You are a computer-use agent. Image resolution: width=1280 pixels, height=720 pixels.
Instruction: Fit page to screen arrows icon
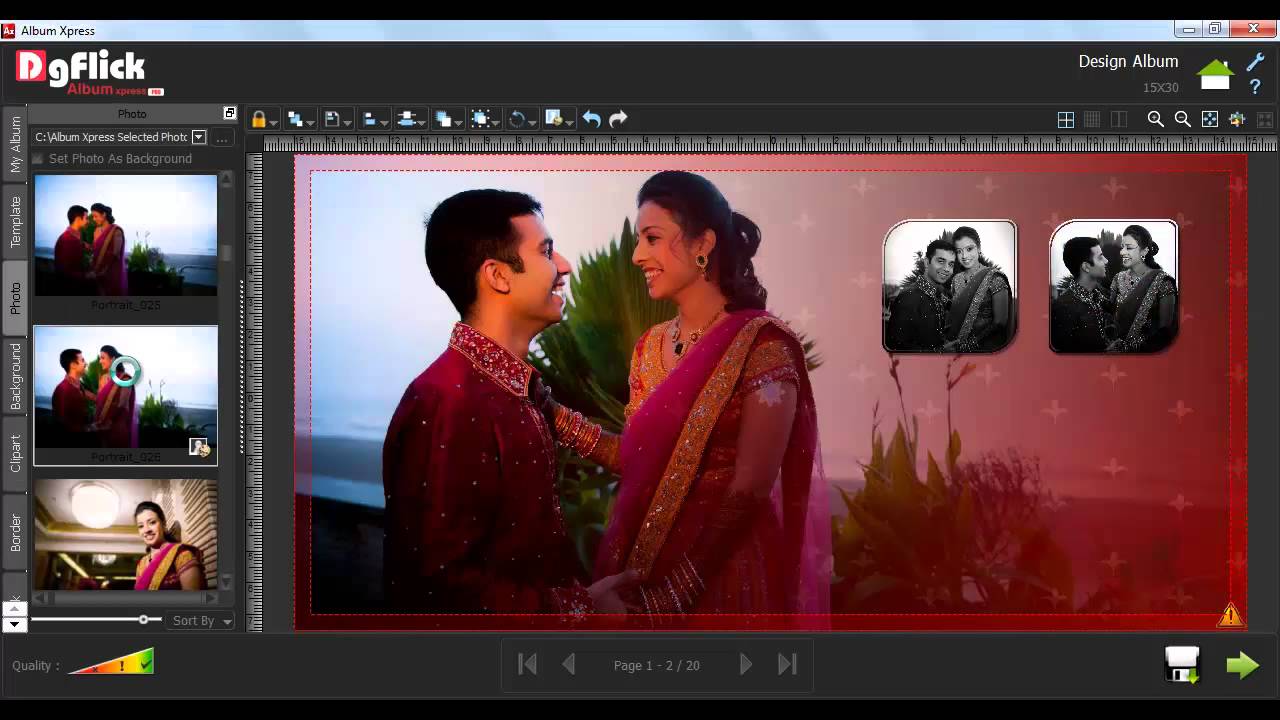tap(1210, 119)
